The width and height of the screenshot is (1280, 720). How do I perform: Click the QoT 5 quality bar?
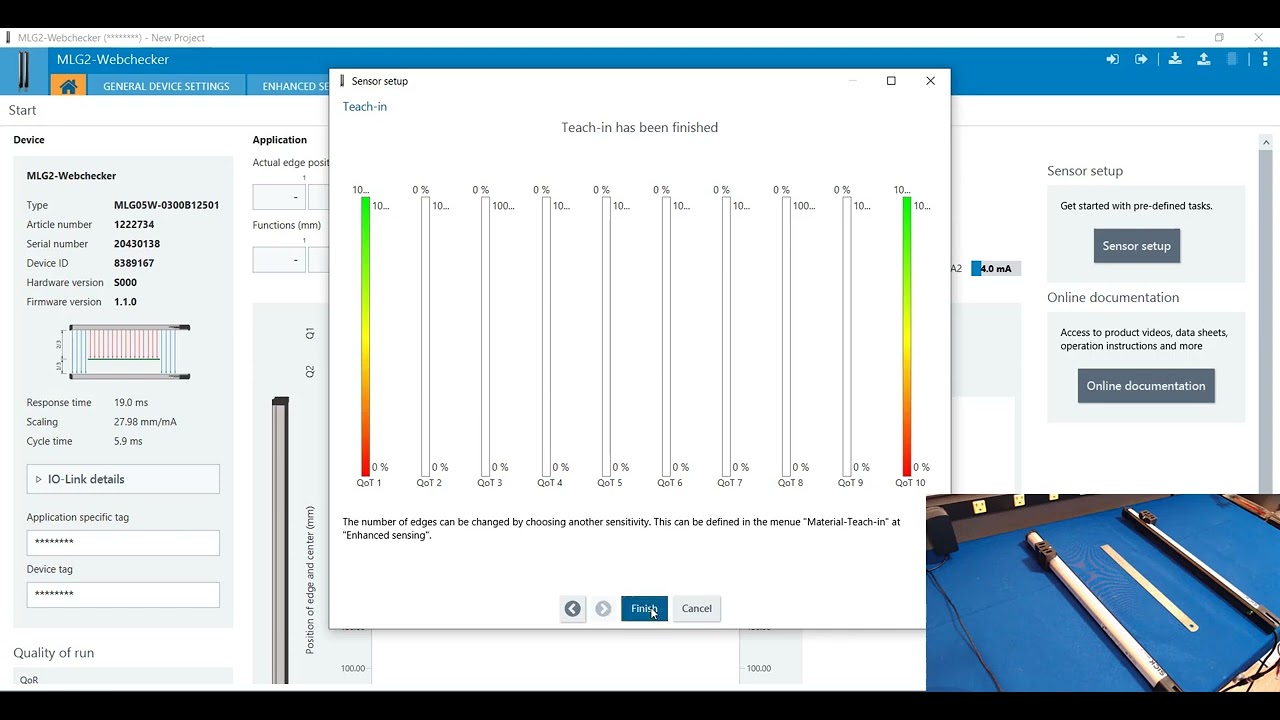(606, 336)
